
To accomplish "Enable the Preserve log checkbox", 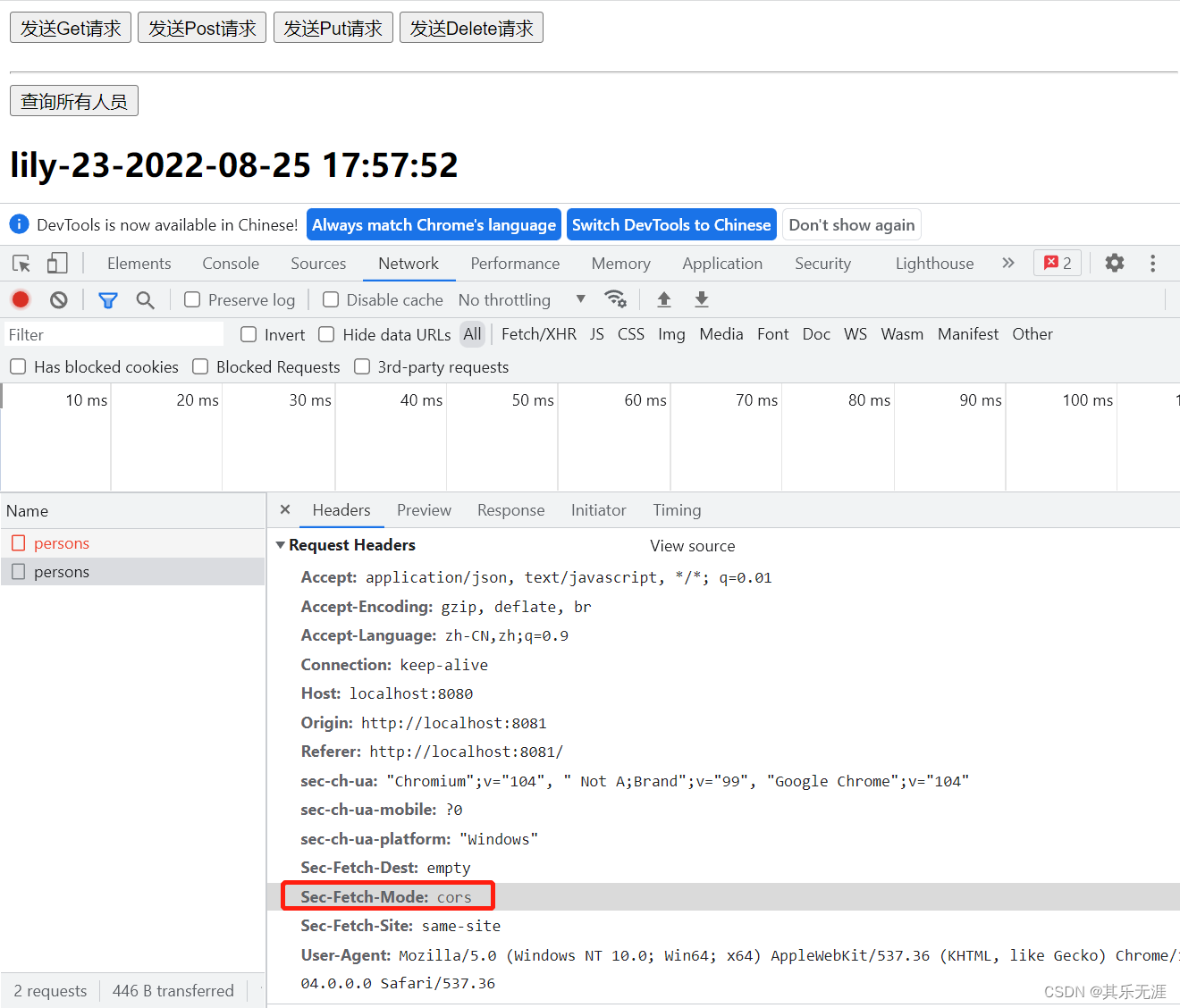I will coord(192,300).
